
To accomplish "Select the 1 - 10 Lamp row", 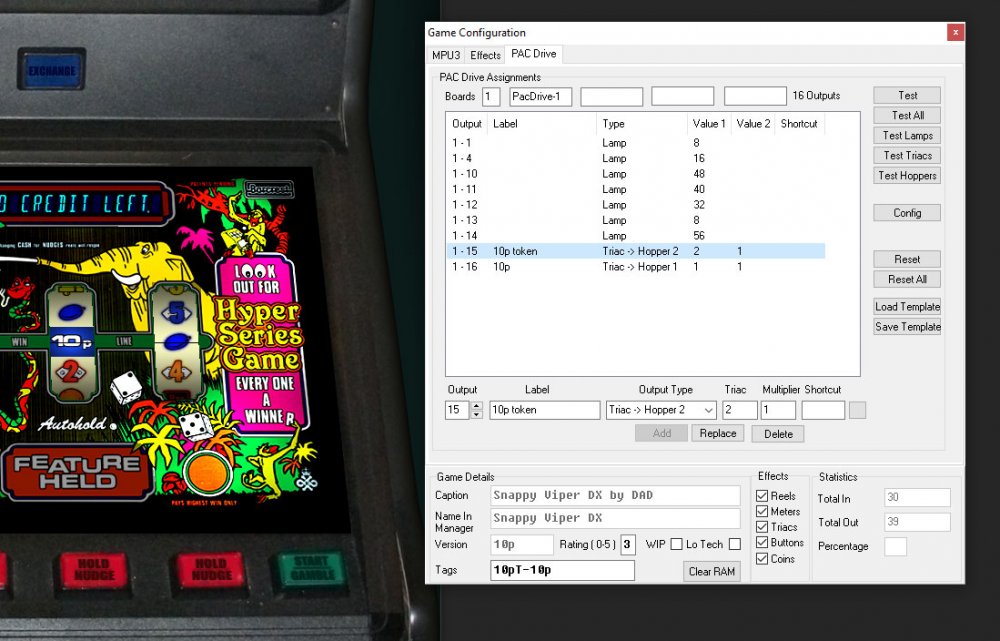I will pos(635,173).
